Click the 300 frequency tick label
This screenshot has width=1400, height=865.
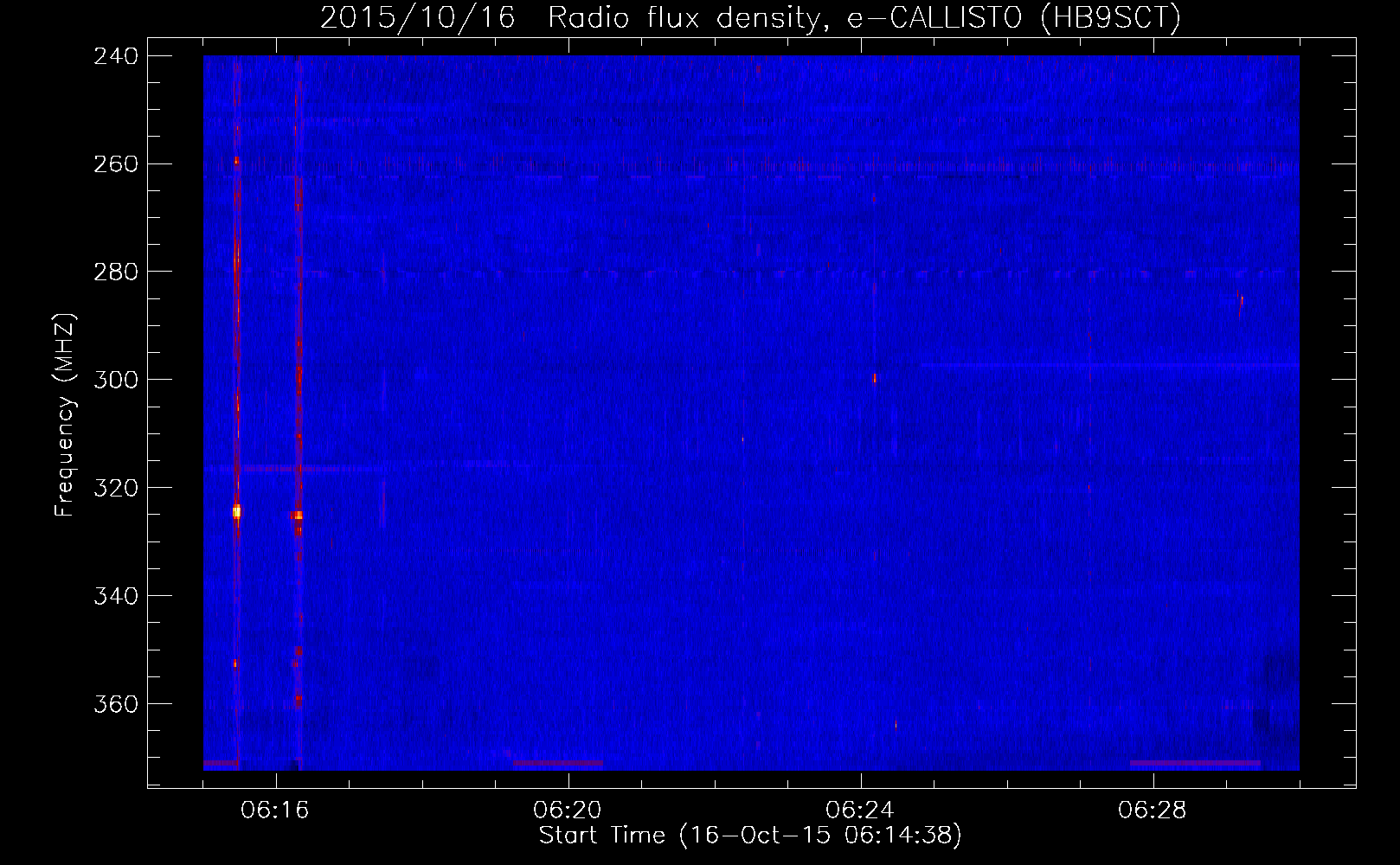[115, 381]
